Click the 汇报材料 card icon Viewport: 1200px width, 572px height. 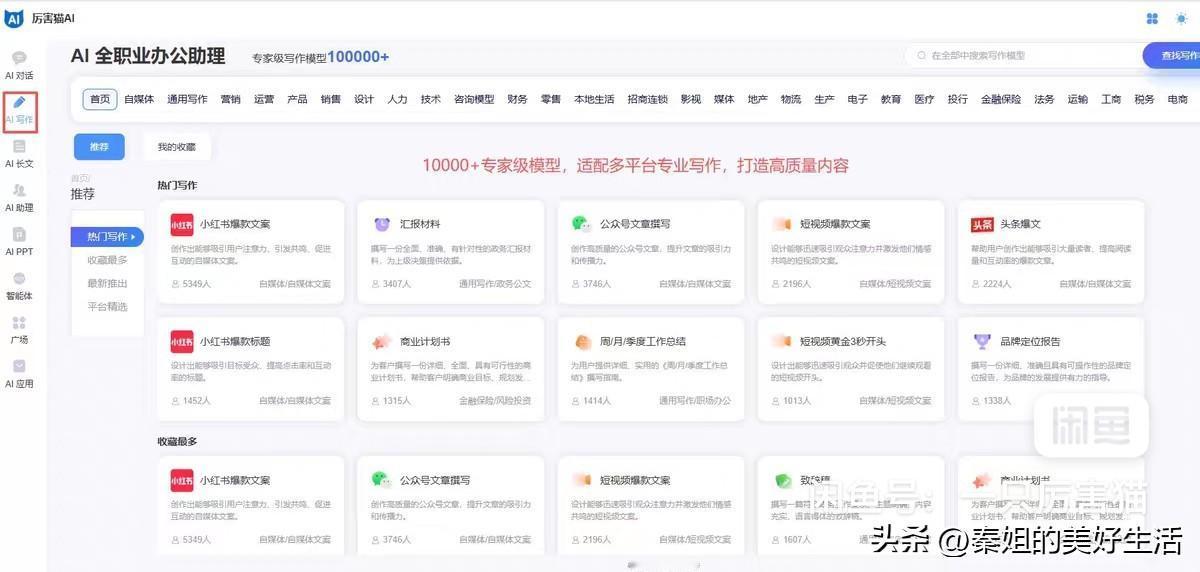tap(381, 224)
